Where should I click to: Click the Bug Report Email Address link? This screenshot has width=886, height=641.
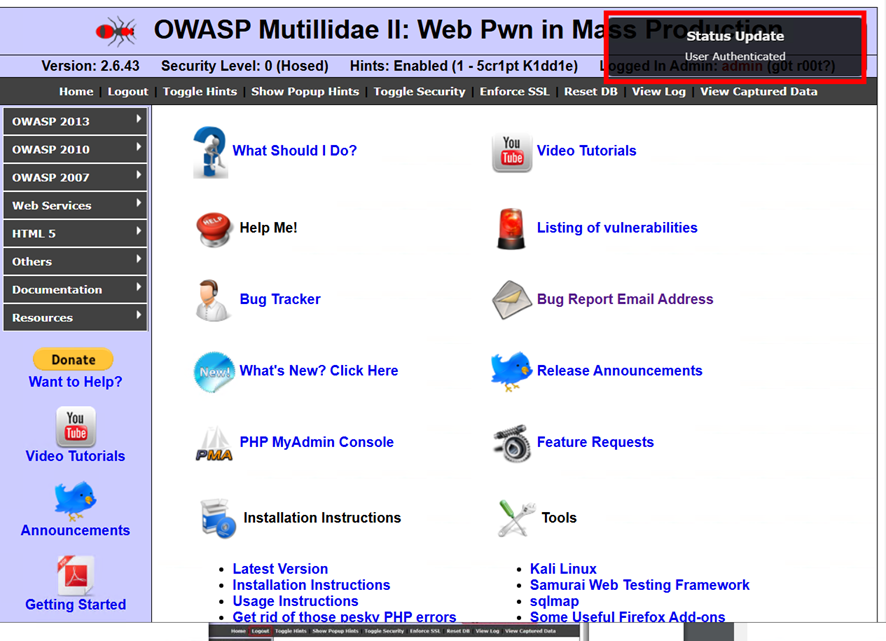pyautogui.click(x=625, y=299)
